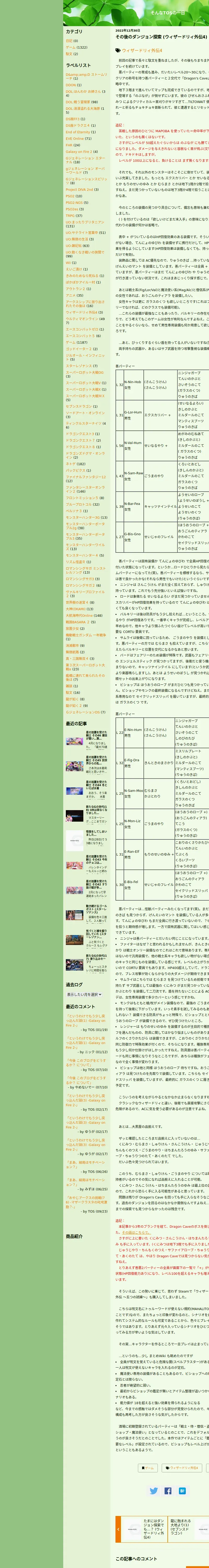Click the tag icon beside ウィザードリィ外伝4 heading
Viewport: 209px width, 1568px height.
point(118,50)
